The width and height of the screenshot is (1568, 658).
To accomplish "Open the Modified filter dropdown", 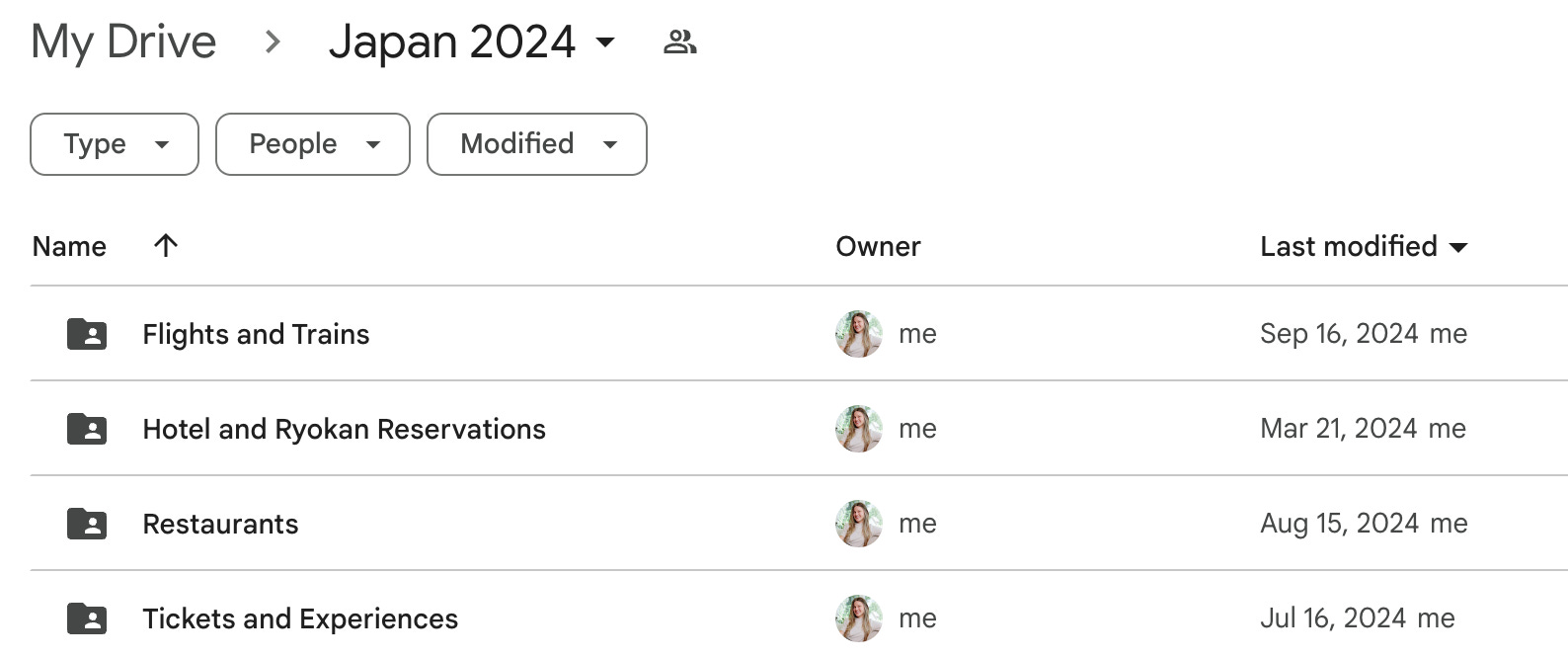I will point(536,144).
